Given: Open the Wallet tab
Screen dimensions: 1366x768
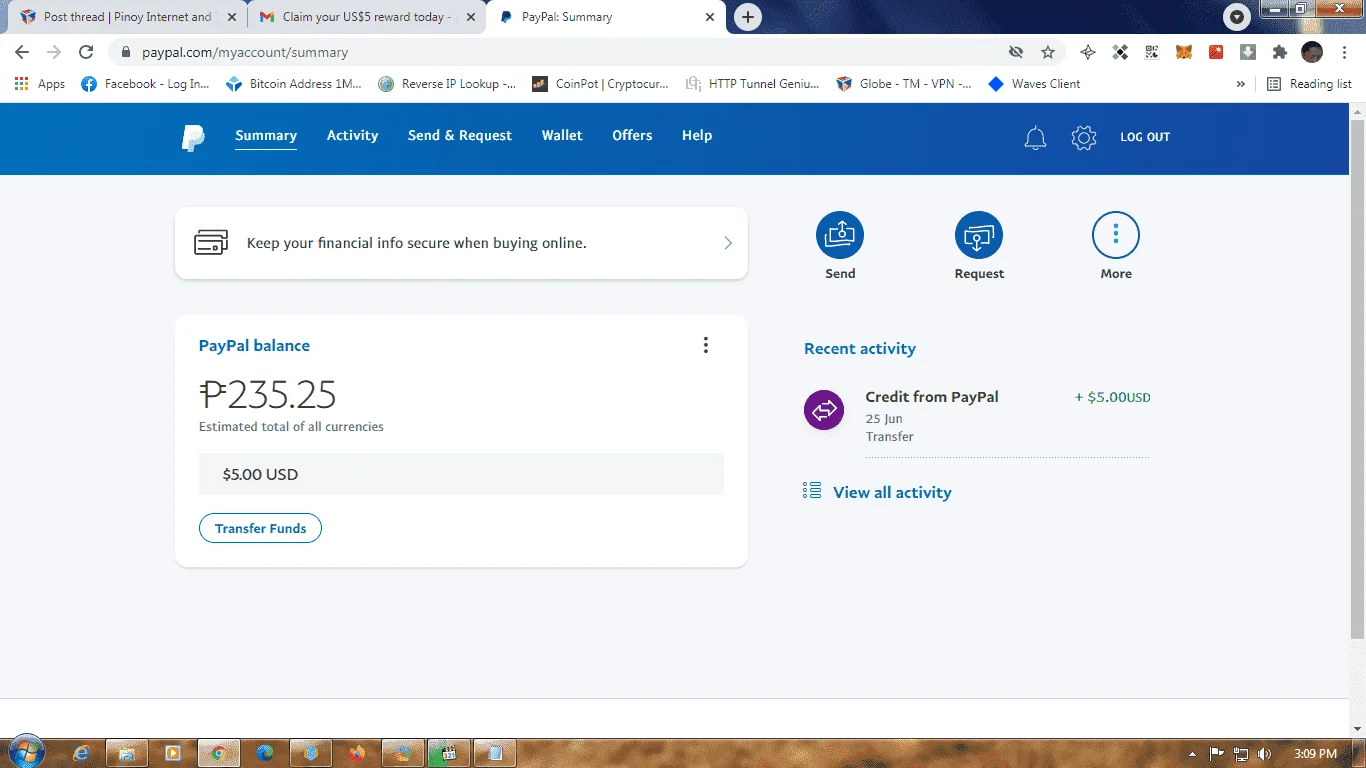Looking at the screenshot, I should click(562, 136).
